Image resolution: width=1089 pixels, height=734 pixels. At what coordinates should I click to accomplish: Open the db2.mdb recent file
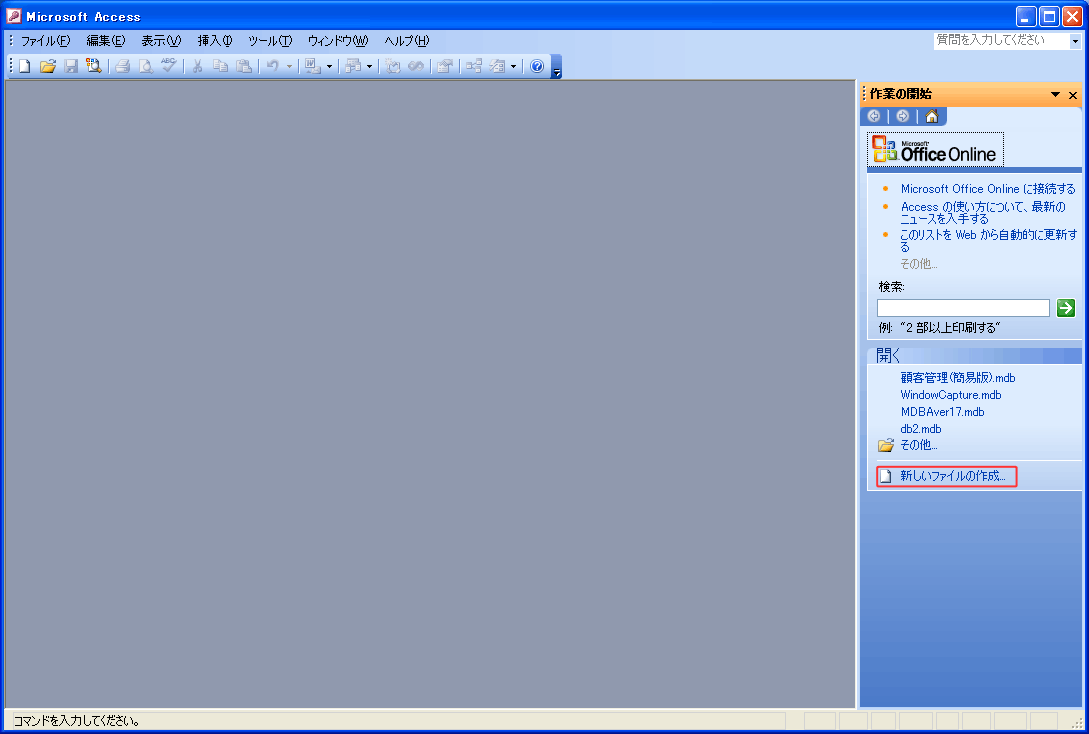pyautogui.click(x=921, y=428)
